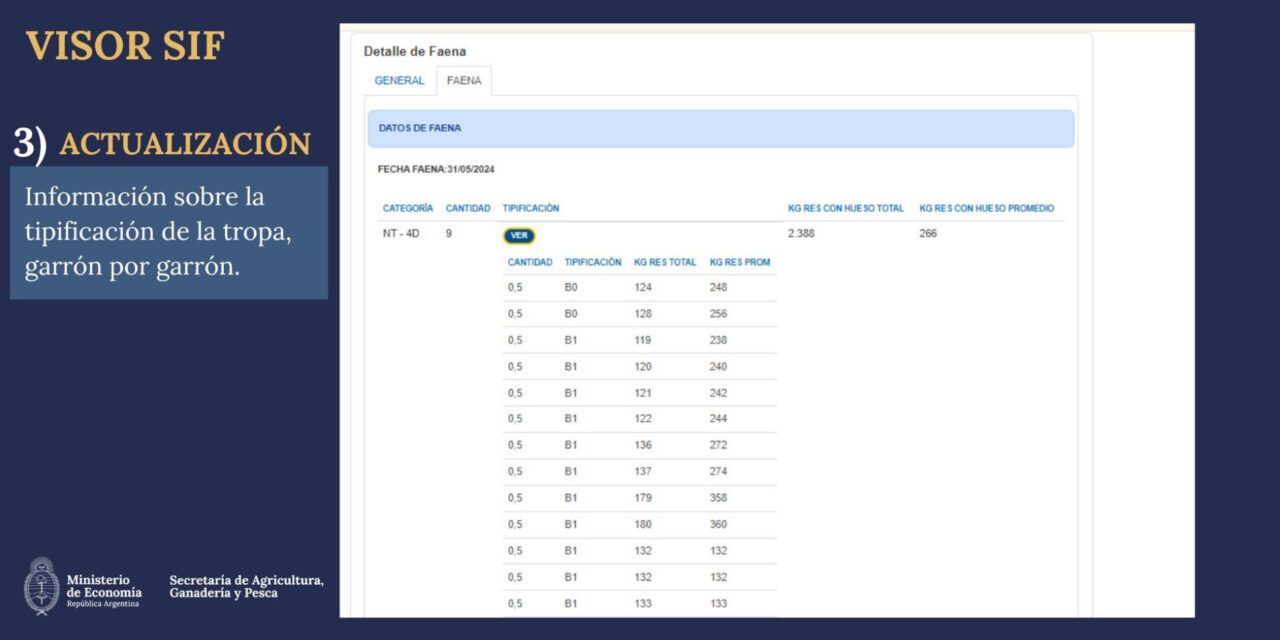Click the 242 kg res prom cell

[x=718, y=393]
